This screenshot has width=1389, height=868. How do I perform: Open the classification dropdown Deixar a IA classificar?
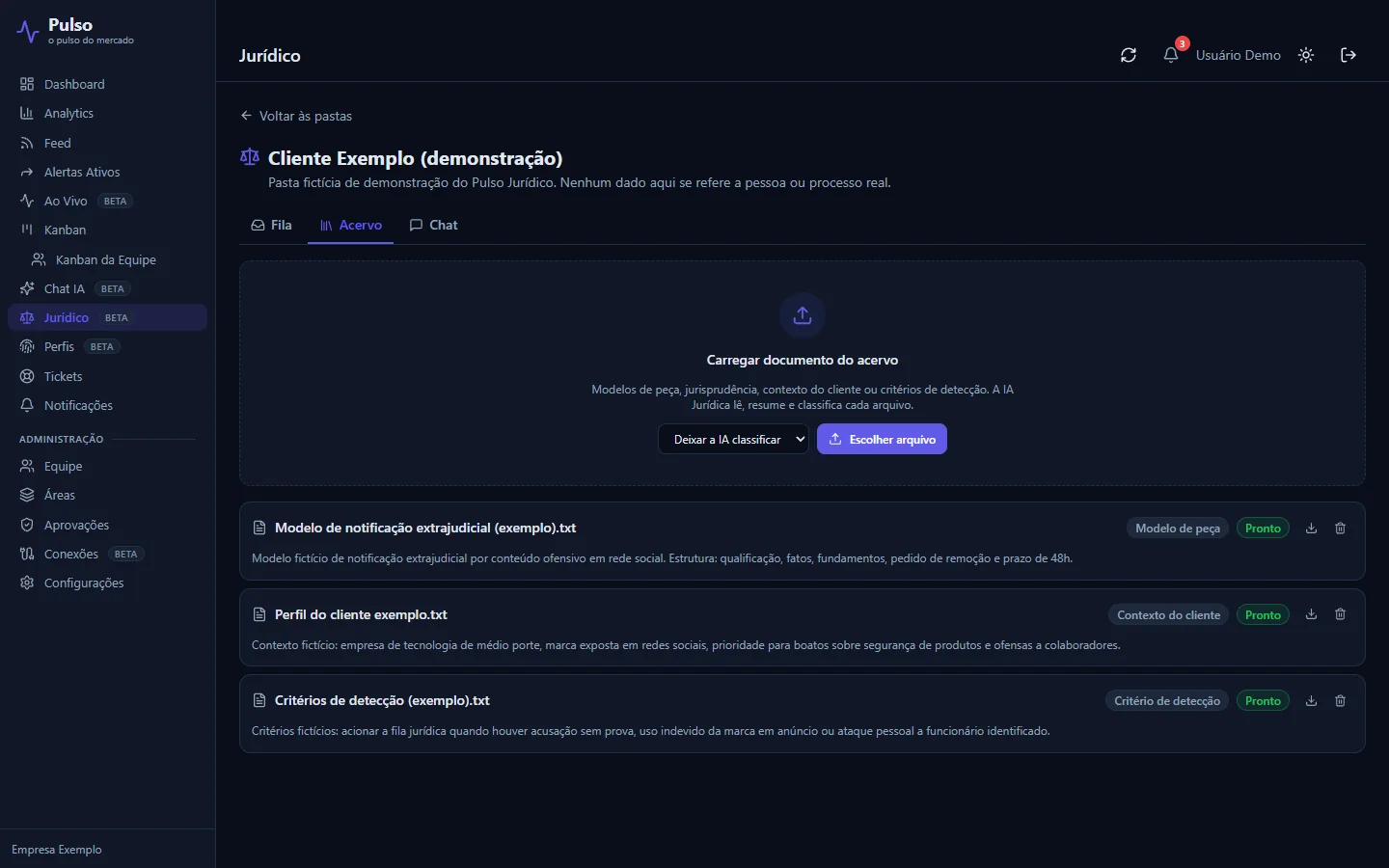coord(733,439)
